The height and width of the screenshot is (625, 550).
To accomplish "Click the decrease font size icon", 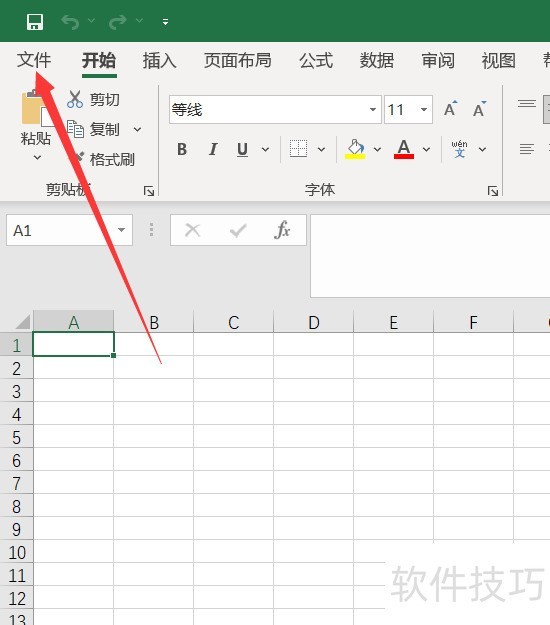I will click(480, 109).
